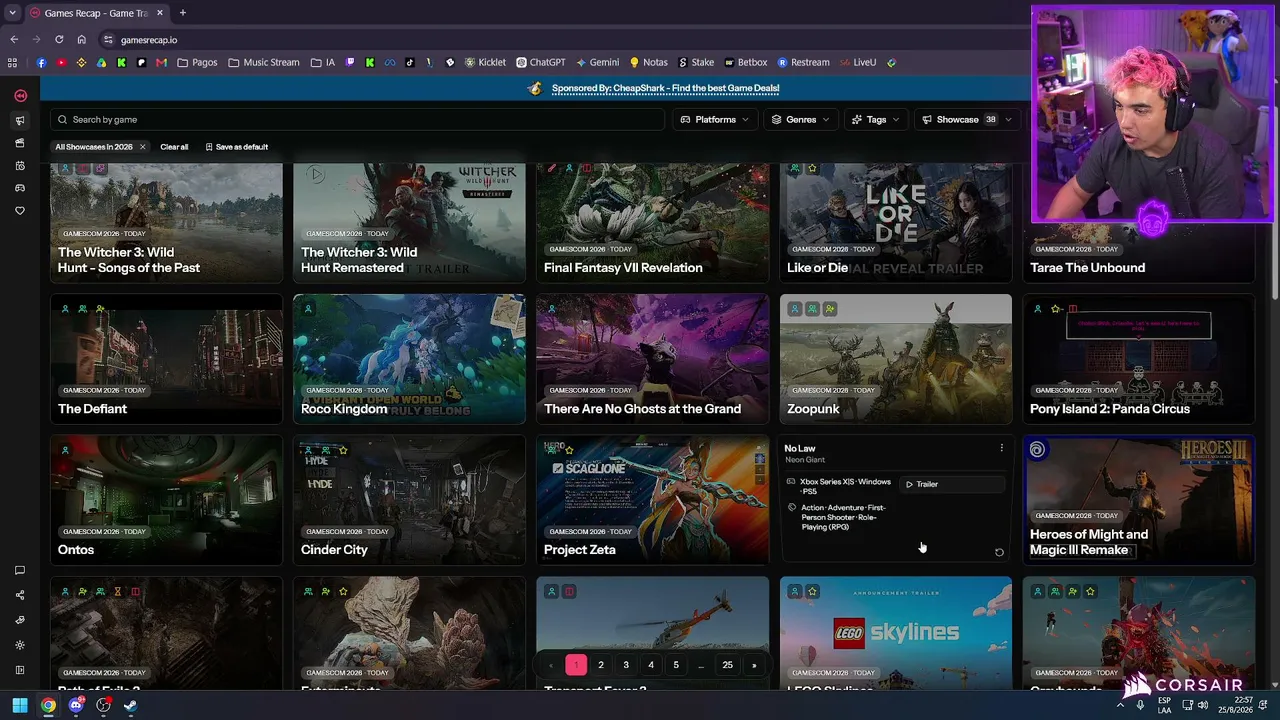Go to the next results page
Screen dimensions: 1280x720
754,665
